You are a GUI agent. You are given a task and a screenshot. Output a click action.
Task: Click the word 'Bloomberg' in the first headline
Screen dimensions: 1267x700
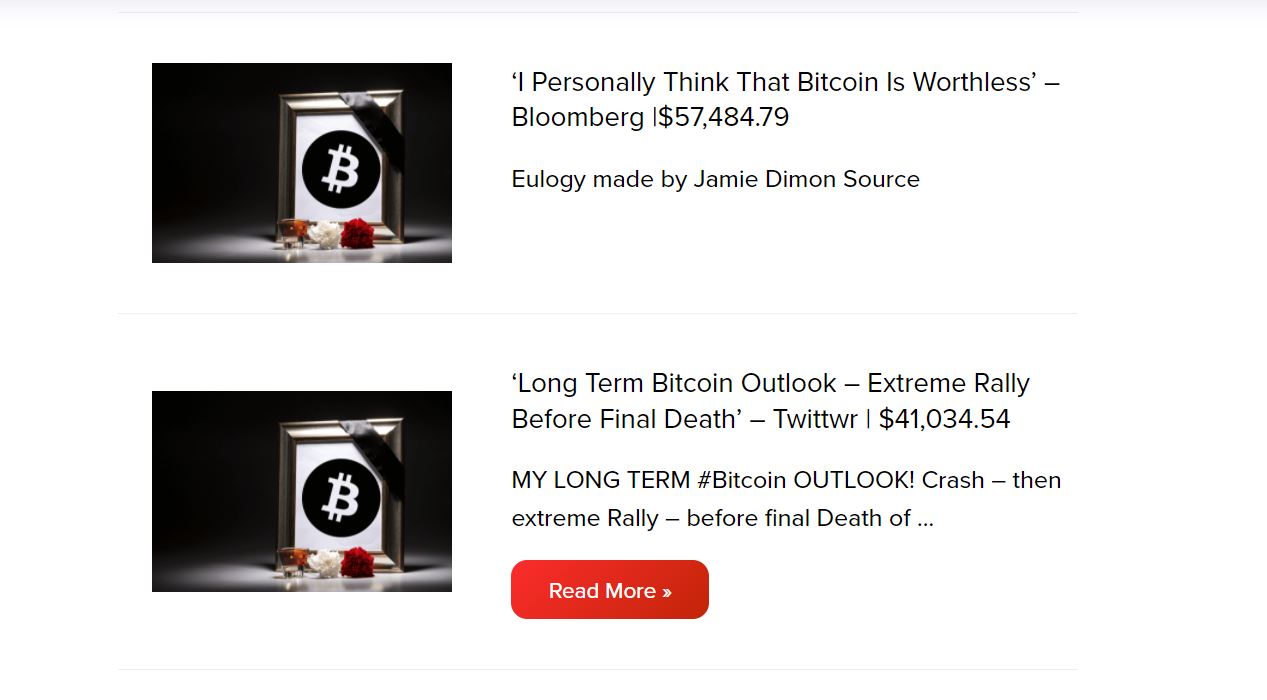(x=578, y=118)
